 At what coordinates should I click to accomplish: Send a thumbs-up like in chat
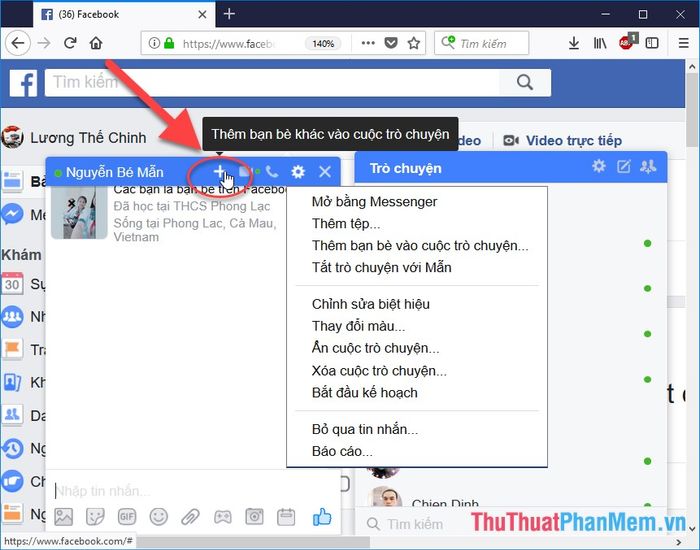(x=322, y=517)
